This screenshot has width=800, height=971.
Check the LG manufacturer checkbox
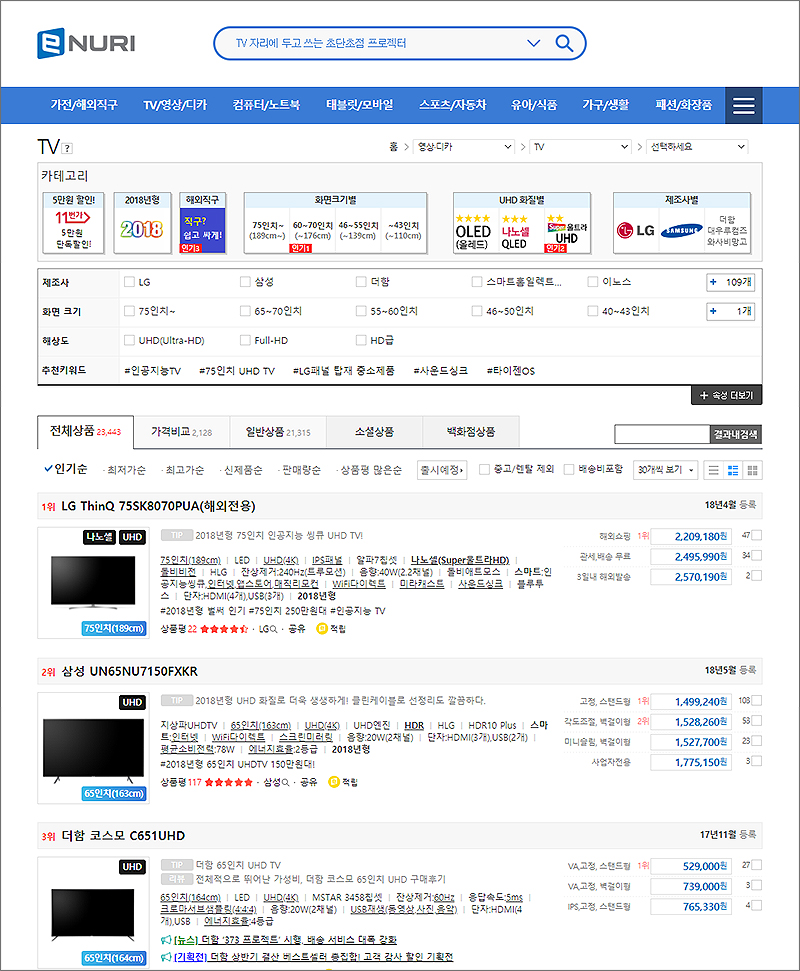(129, 282)
